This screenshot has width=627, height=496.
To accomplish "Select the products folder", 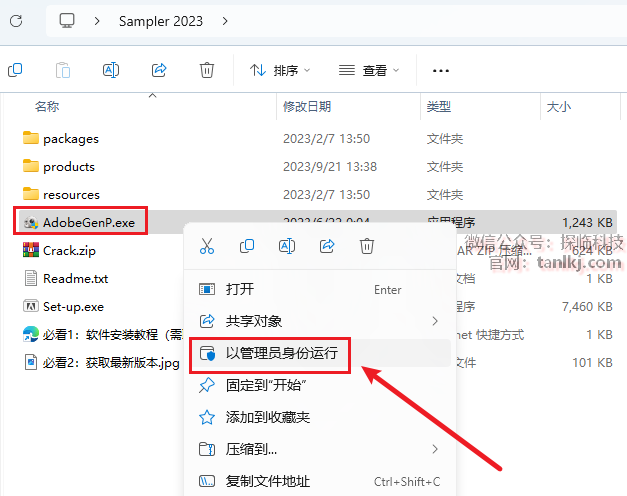I will [x=69, y=166].
